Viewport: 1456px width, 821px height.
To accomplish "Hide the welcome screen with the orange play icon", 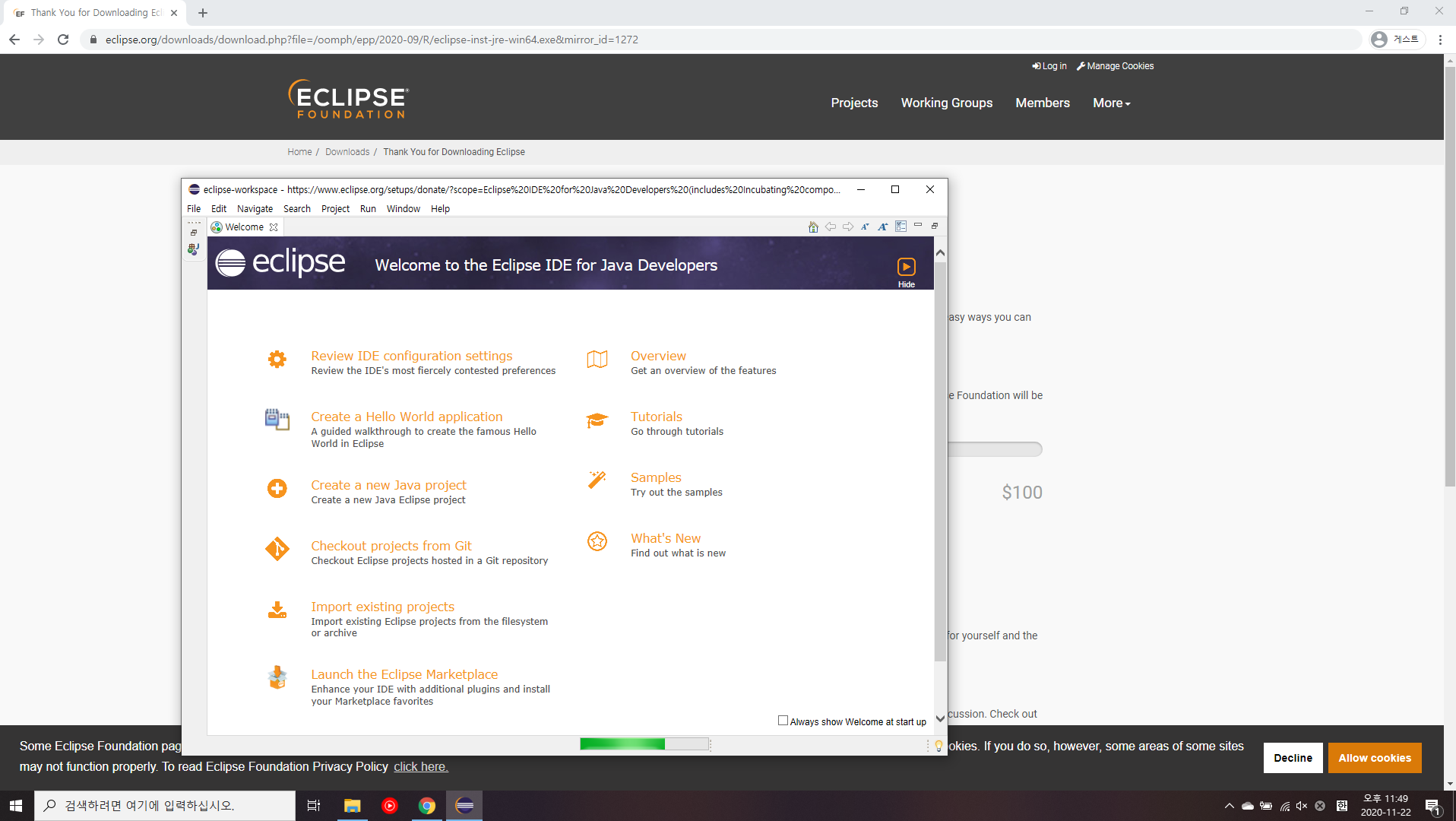I will [907, 267].
